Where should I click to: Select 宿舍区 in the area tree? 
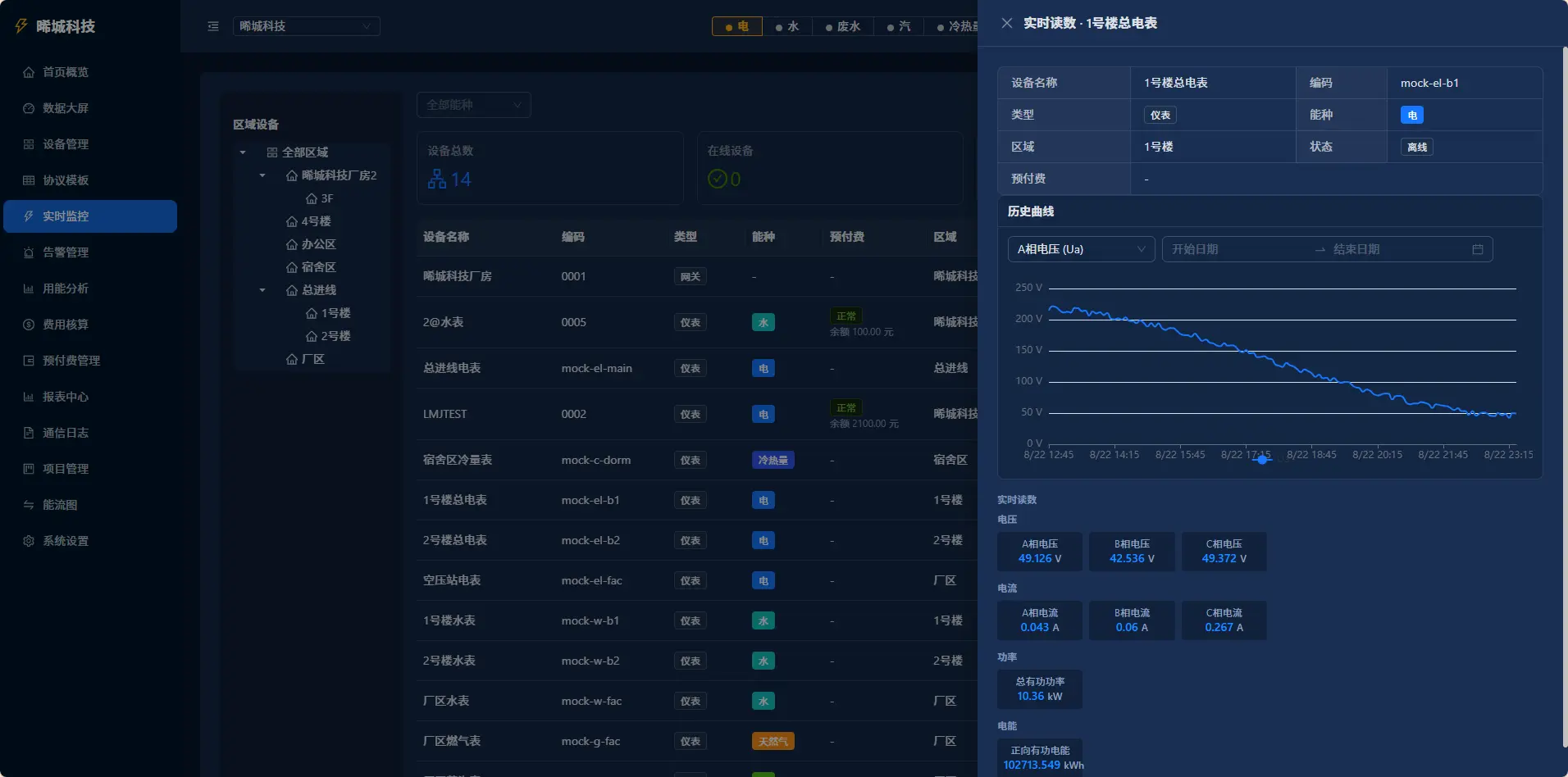(311, 267)
